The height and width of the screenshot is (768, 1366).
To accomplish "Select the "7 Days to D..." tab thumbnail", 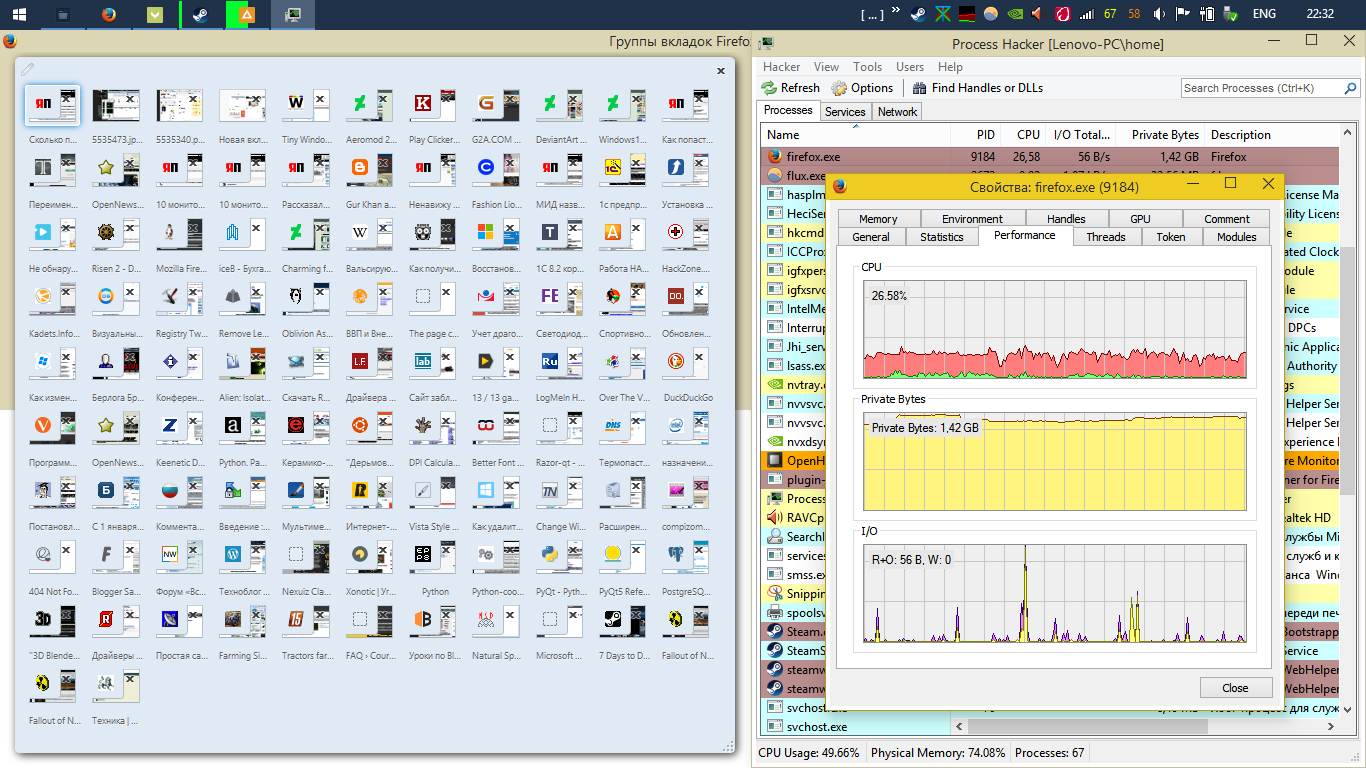I will coord(623,623).
